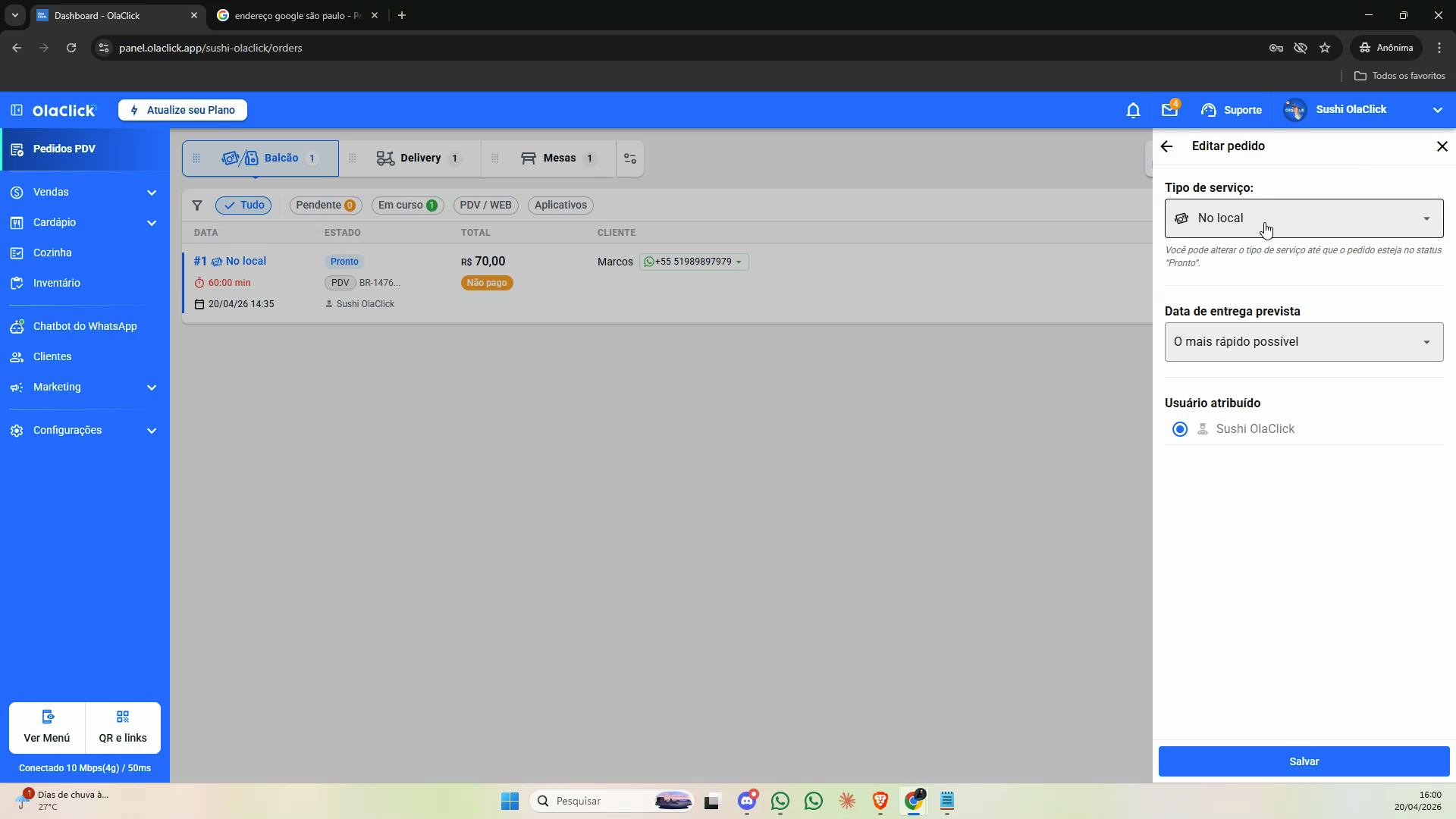The image size is (1456, 819).
Task: Click the Salvar button
Action: [x=1304, y=761]
